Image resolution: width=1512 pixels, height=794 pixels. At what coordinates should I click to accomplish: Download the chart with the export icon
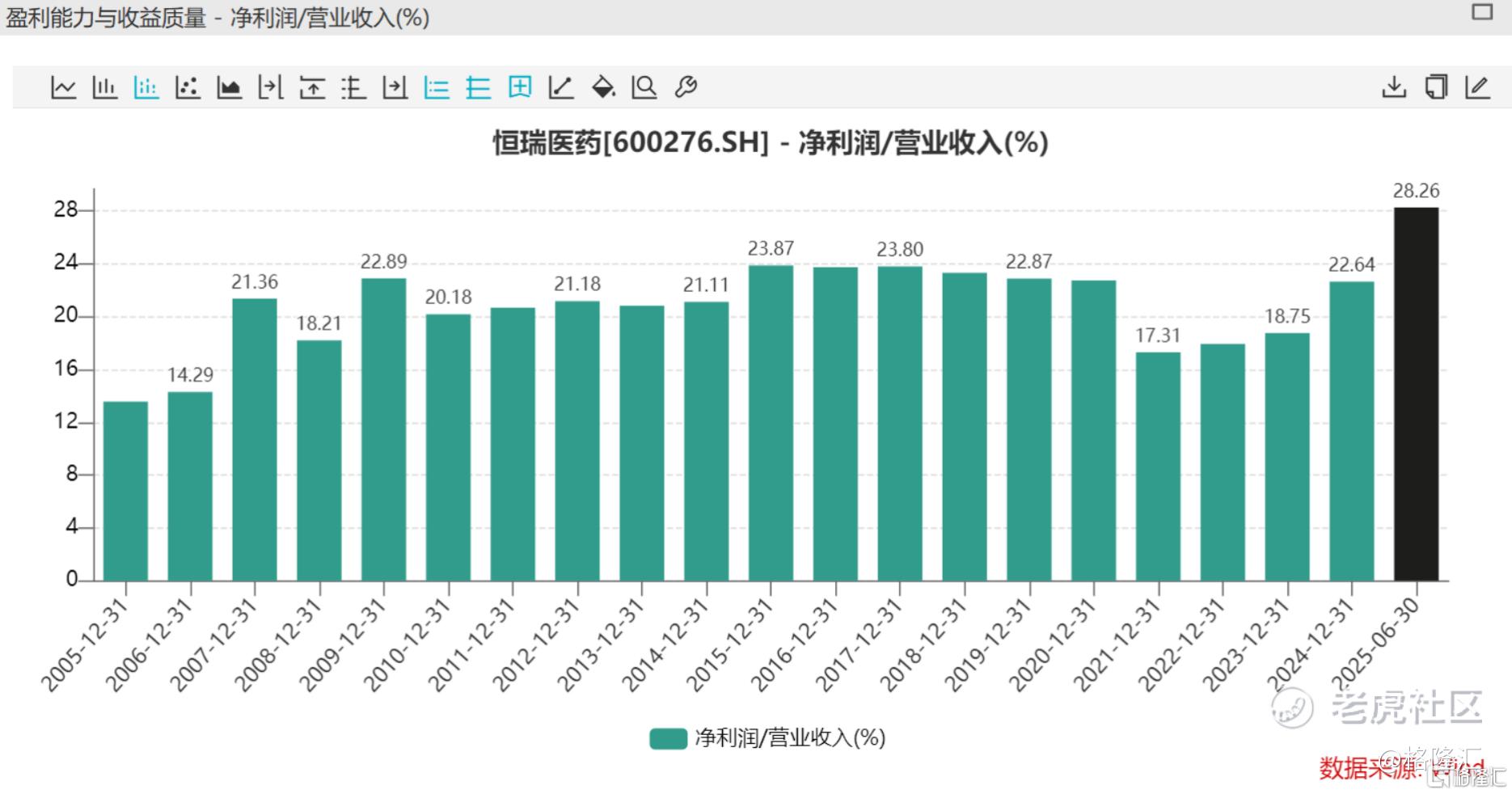(1394, 87)
